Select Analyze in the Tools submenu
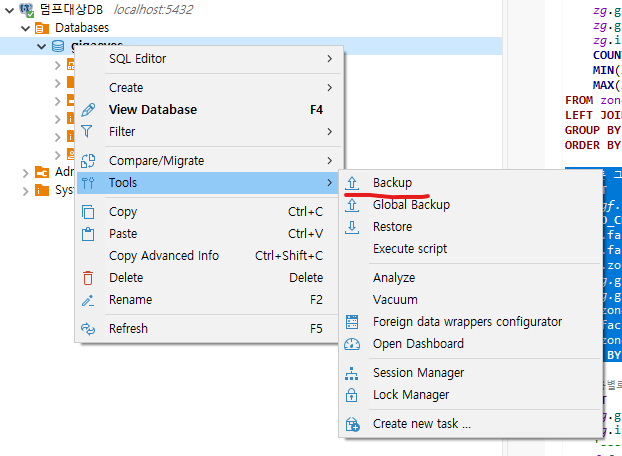The height and width of the screenshot is (456, 622). coord(394,278)
